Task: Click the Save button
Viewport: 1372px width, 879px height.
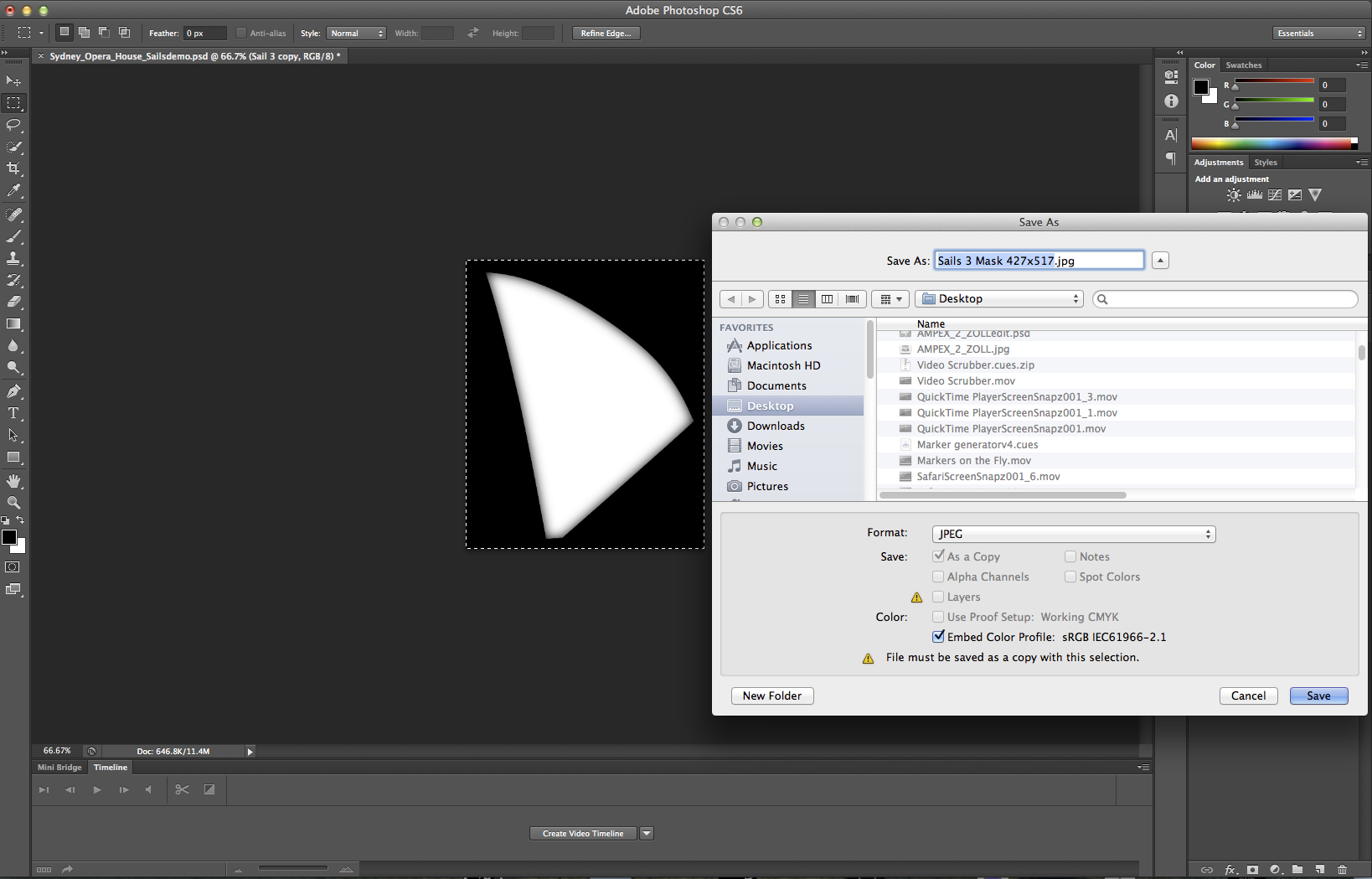Action: click(1318, 695)
